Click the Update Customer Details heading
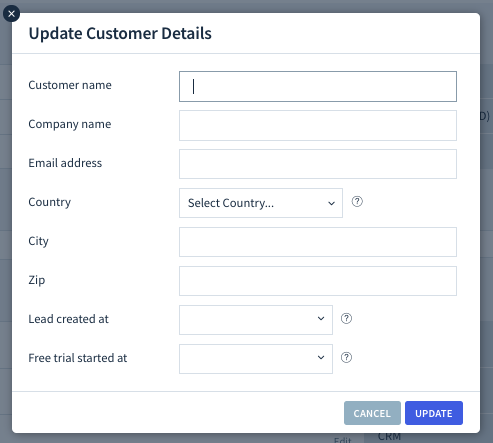 click(120, 33)
